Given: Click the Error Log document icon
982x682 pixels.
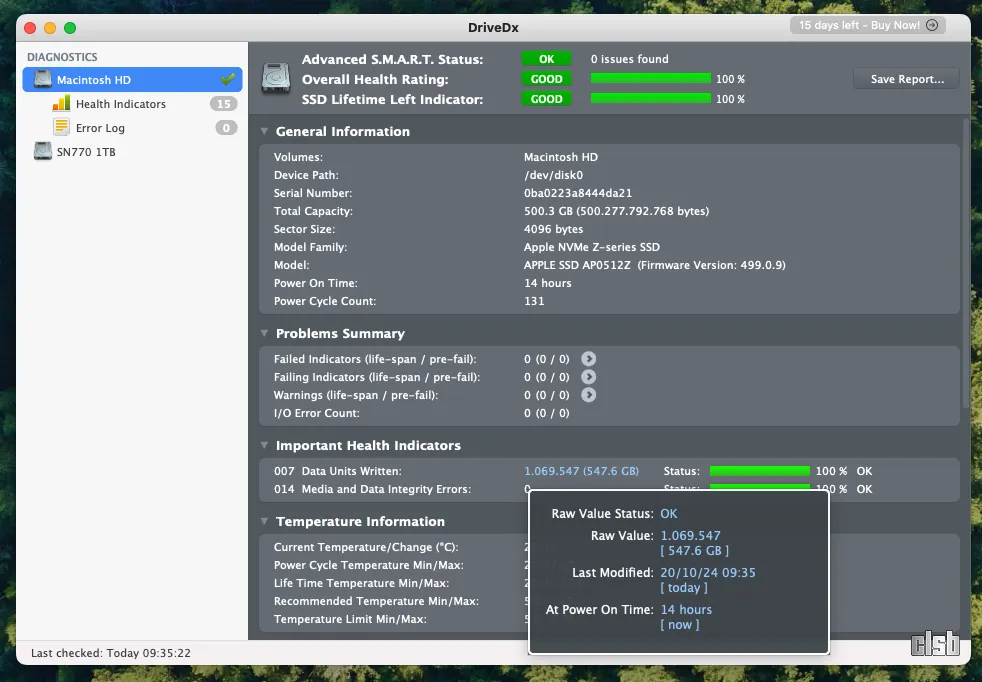Looking at the screenshot, I should click(61, 128).
